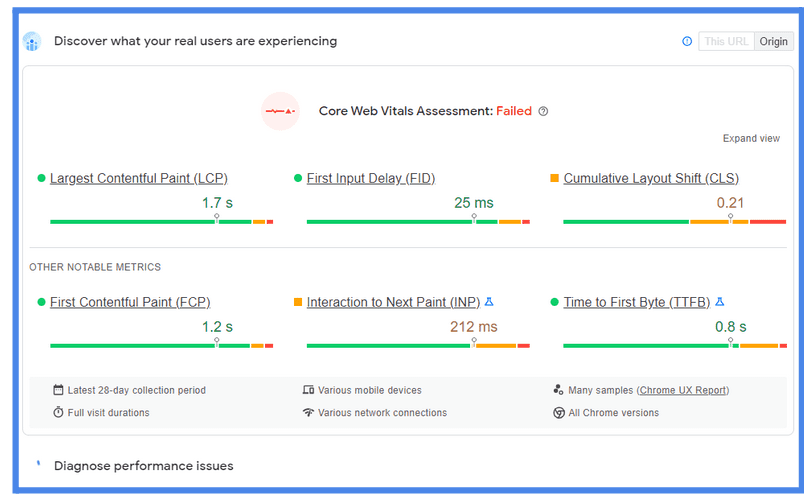Expand view of the metrics
Screen dimensions: 807x497
(x=751, y=138)
